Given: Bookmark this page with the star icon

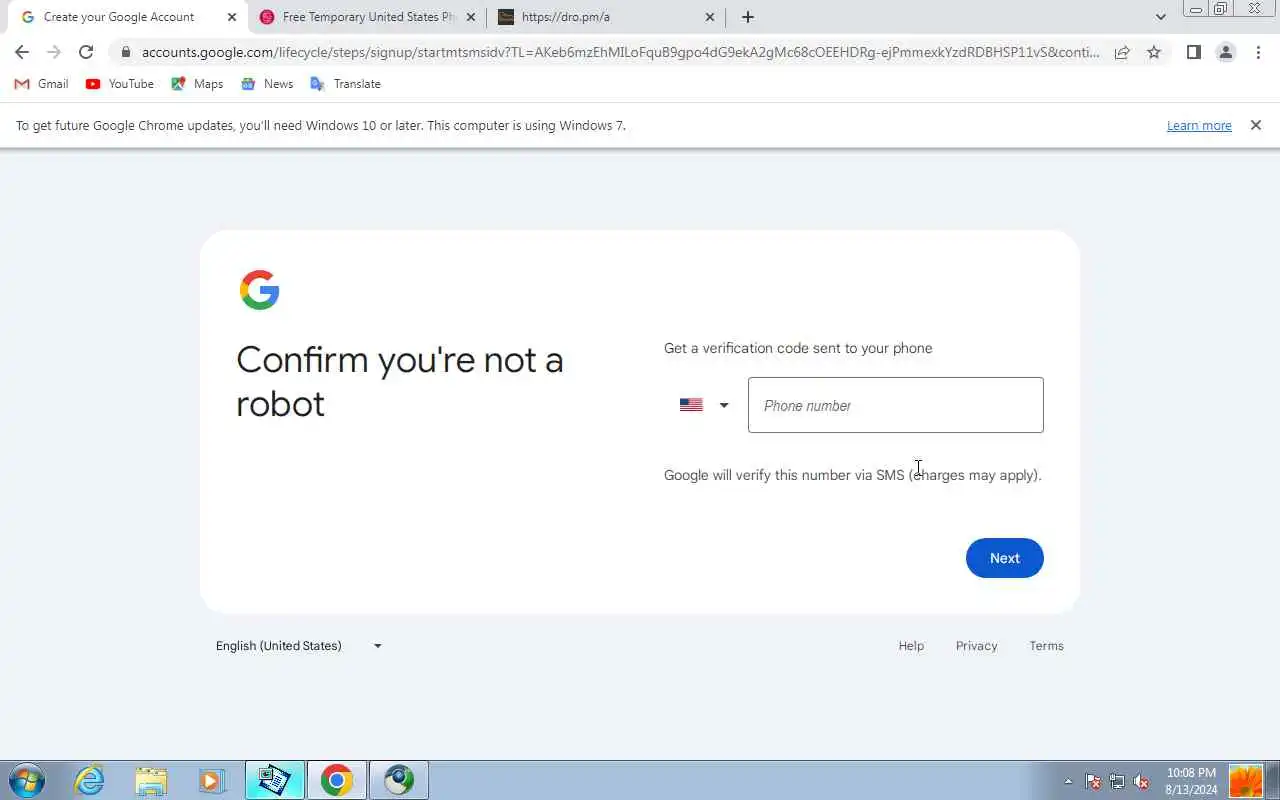Looking at the screenshot, I should point(1154,52).
